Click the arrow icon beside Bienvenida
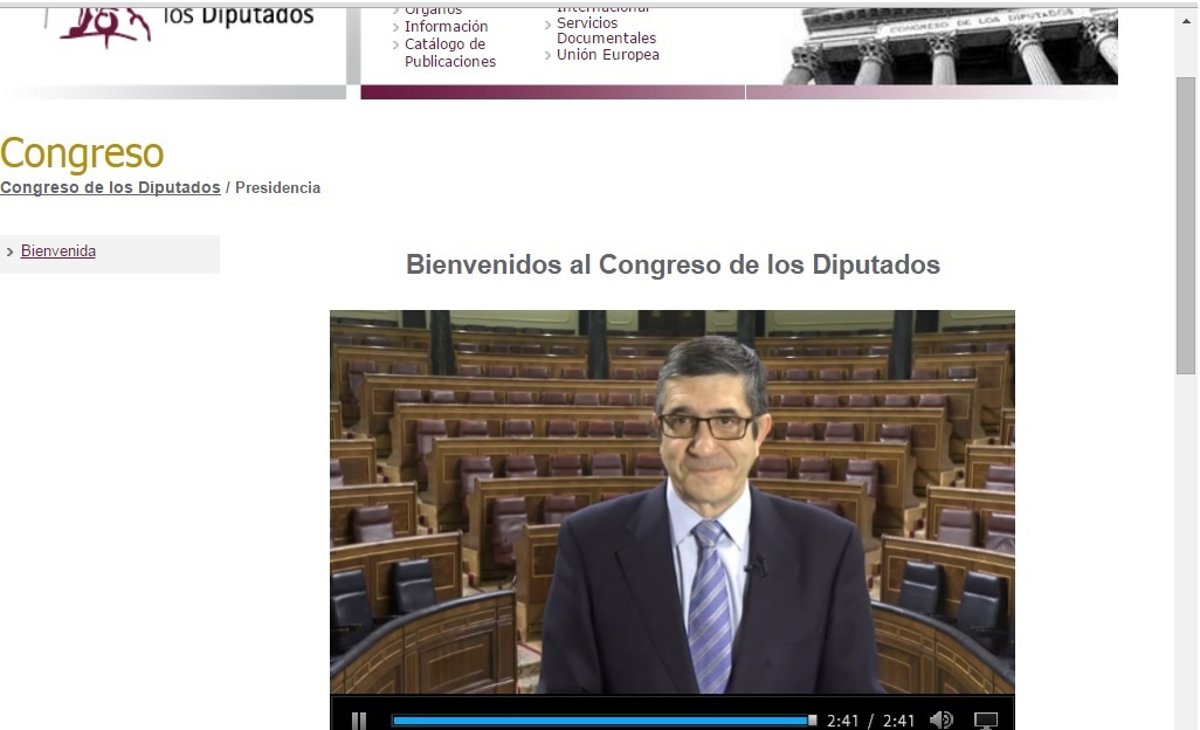This screenshot has height=730, width=1200. pos(10,252)
